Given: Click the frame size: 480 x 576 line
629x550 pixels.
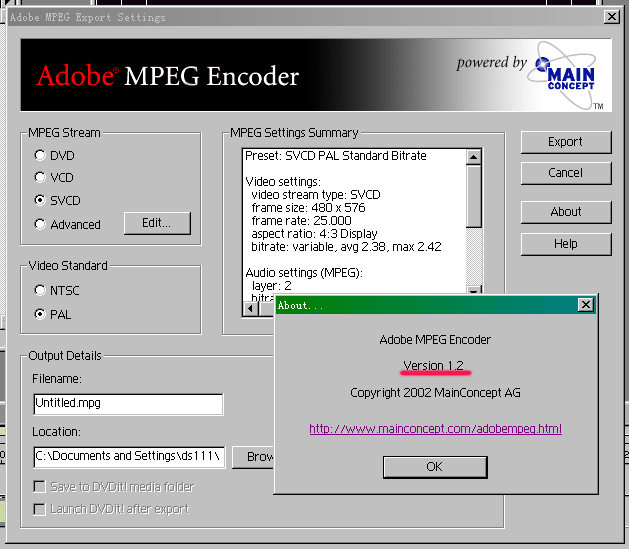Looking at the screenshot, I should tap(308, 208).
